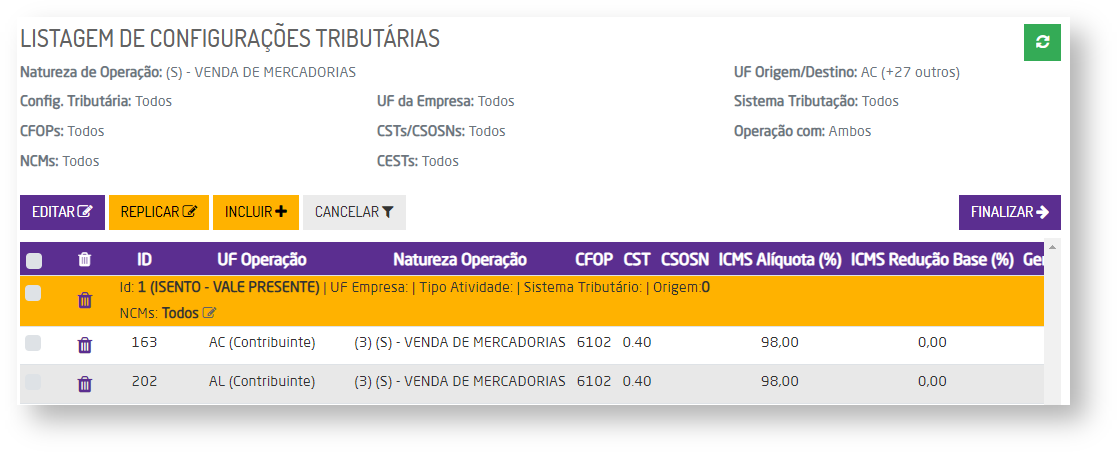Select the checkbox for ID 163
This screenshot has height=453, width=1118.
34,343
